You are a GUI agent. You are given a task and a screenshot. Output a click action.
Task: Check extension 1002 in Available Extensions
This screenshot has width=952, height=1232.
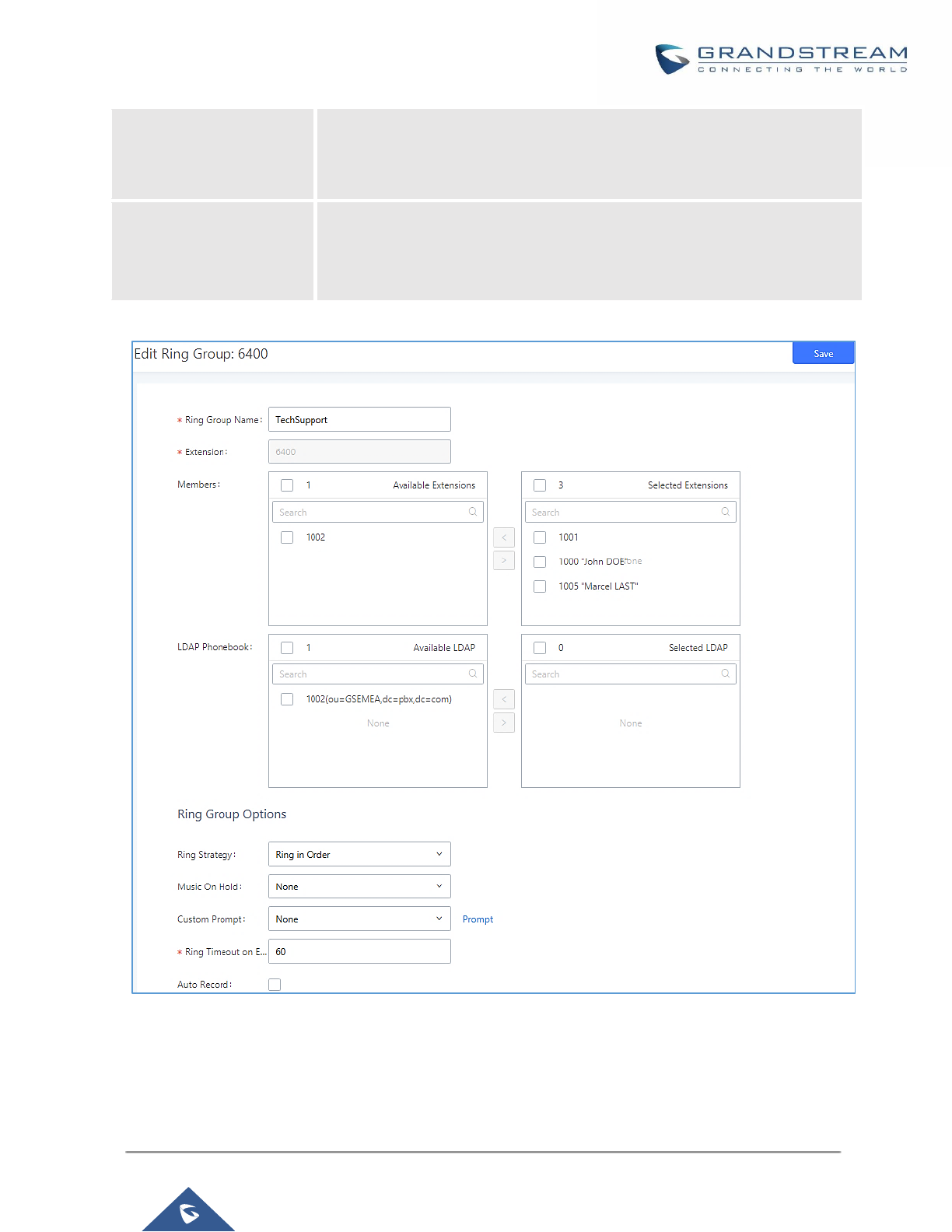coord(287,537)
